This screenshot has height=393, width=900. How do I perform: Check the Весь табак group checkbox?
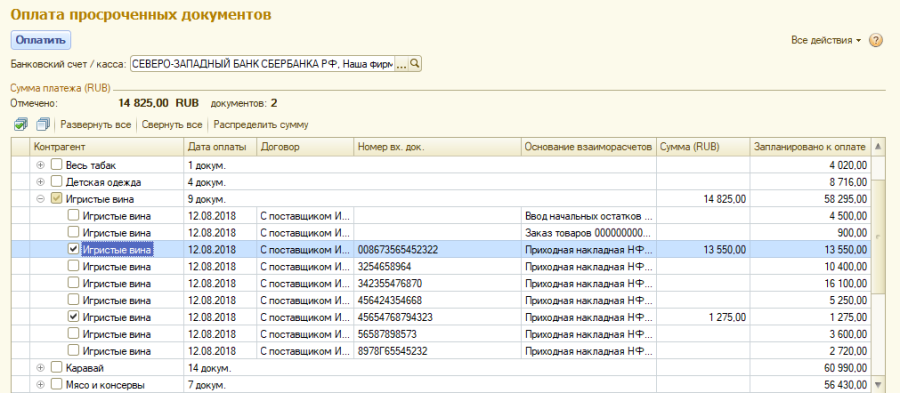coord(56,165)
